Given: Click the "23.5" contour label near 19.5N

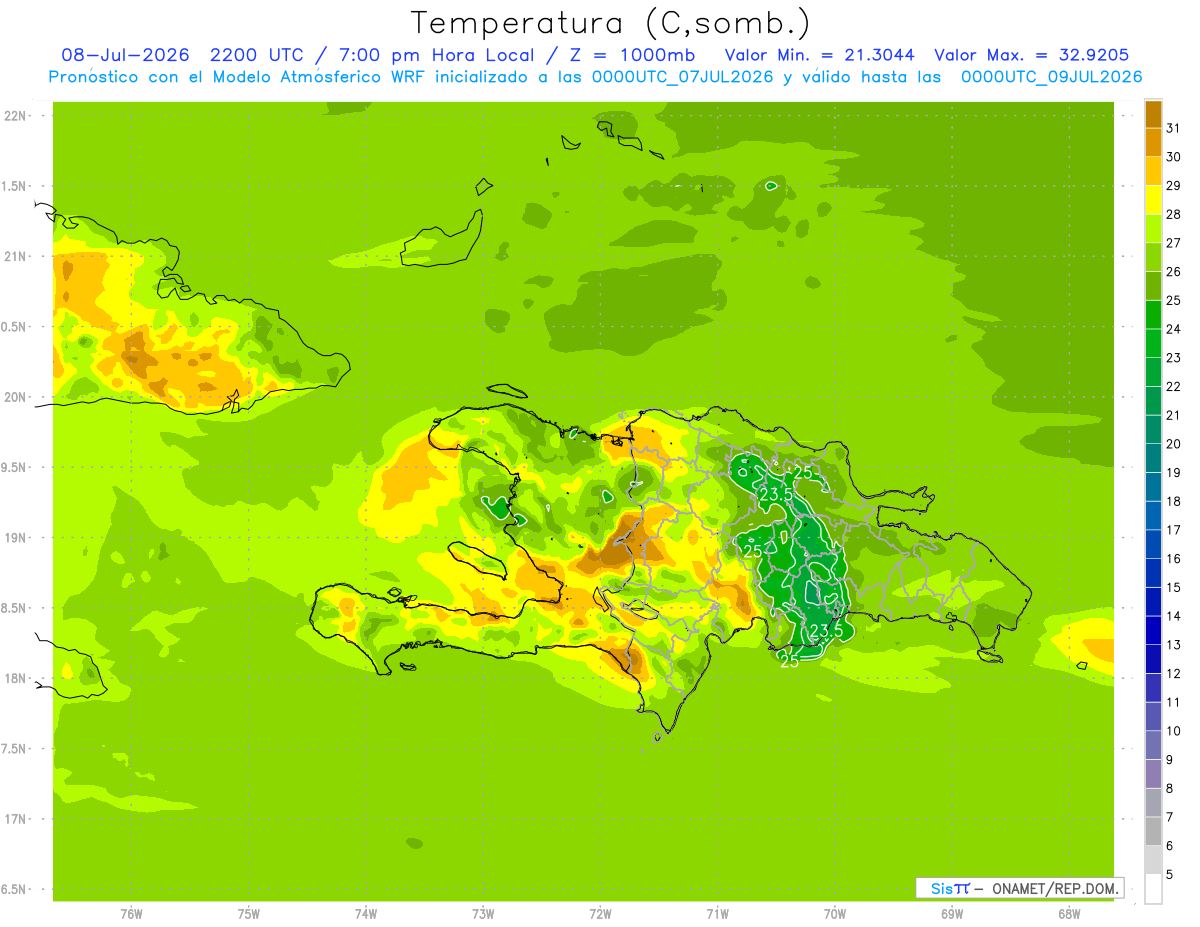Looking at the screenshot, I should (x=776, y=494).
